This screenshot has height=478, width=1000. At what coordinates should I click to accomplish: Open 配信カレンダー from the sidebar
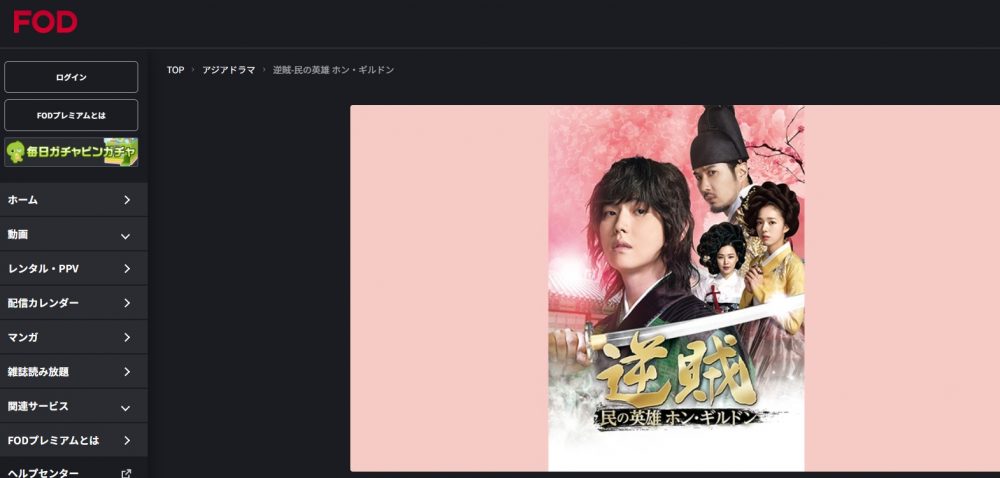point(73,303)
